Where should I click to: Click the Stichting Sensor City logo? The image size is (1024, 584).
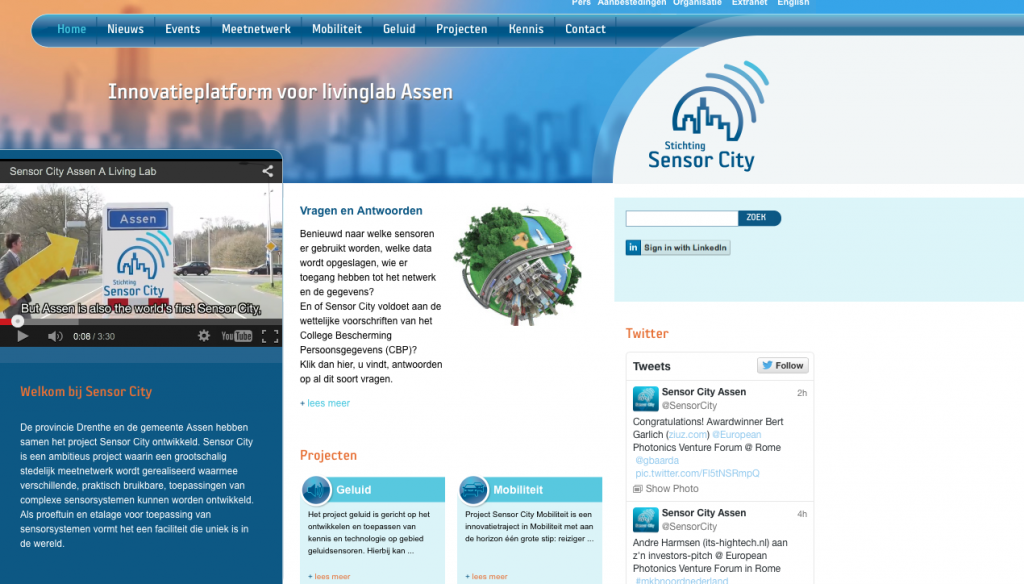coord(708,117)
